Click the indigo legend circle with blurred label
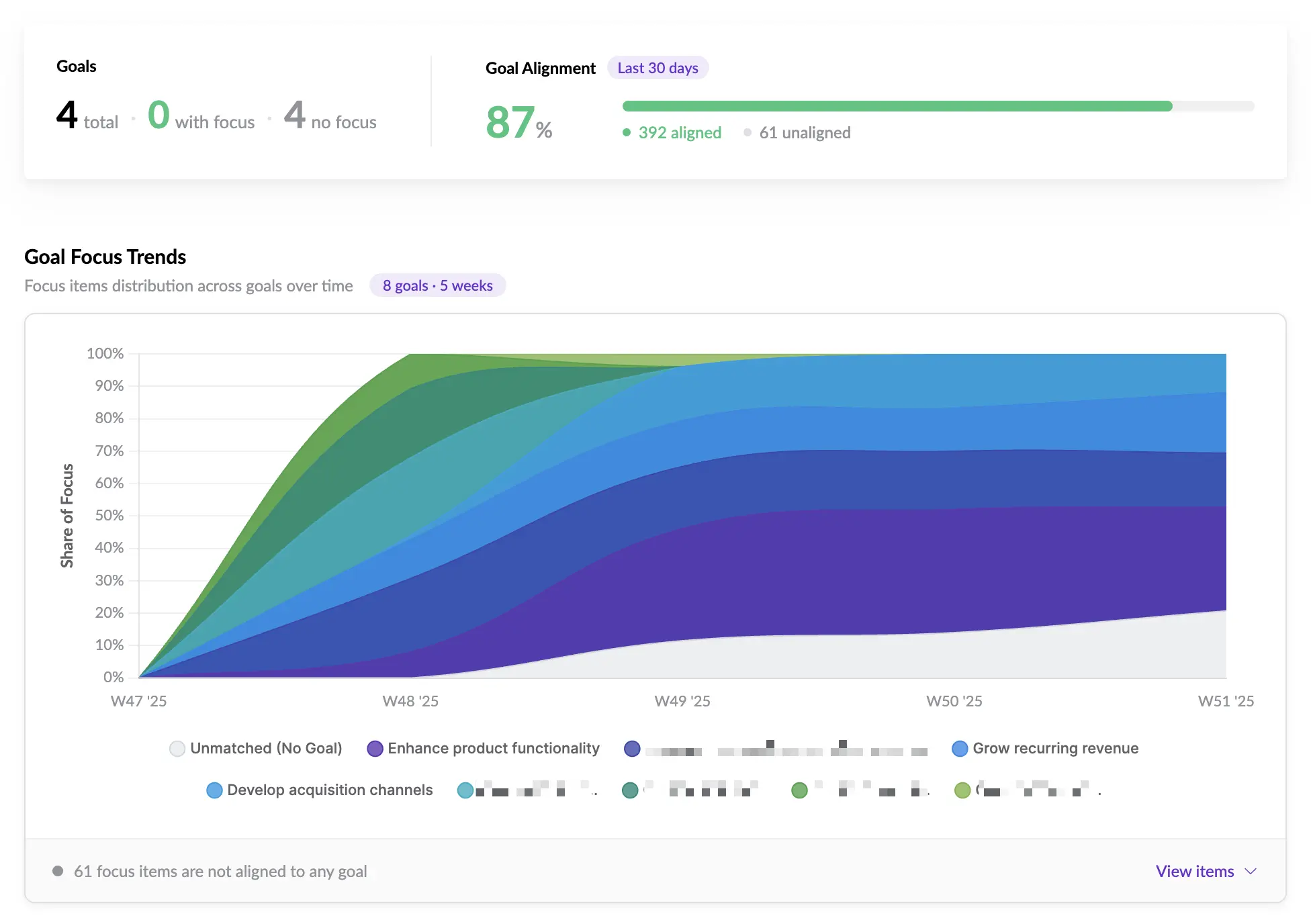 tap(632, 749)
